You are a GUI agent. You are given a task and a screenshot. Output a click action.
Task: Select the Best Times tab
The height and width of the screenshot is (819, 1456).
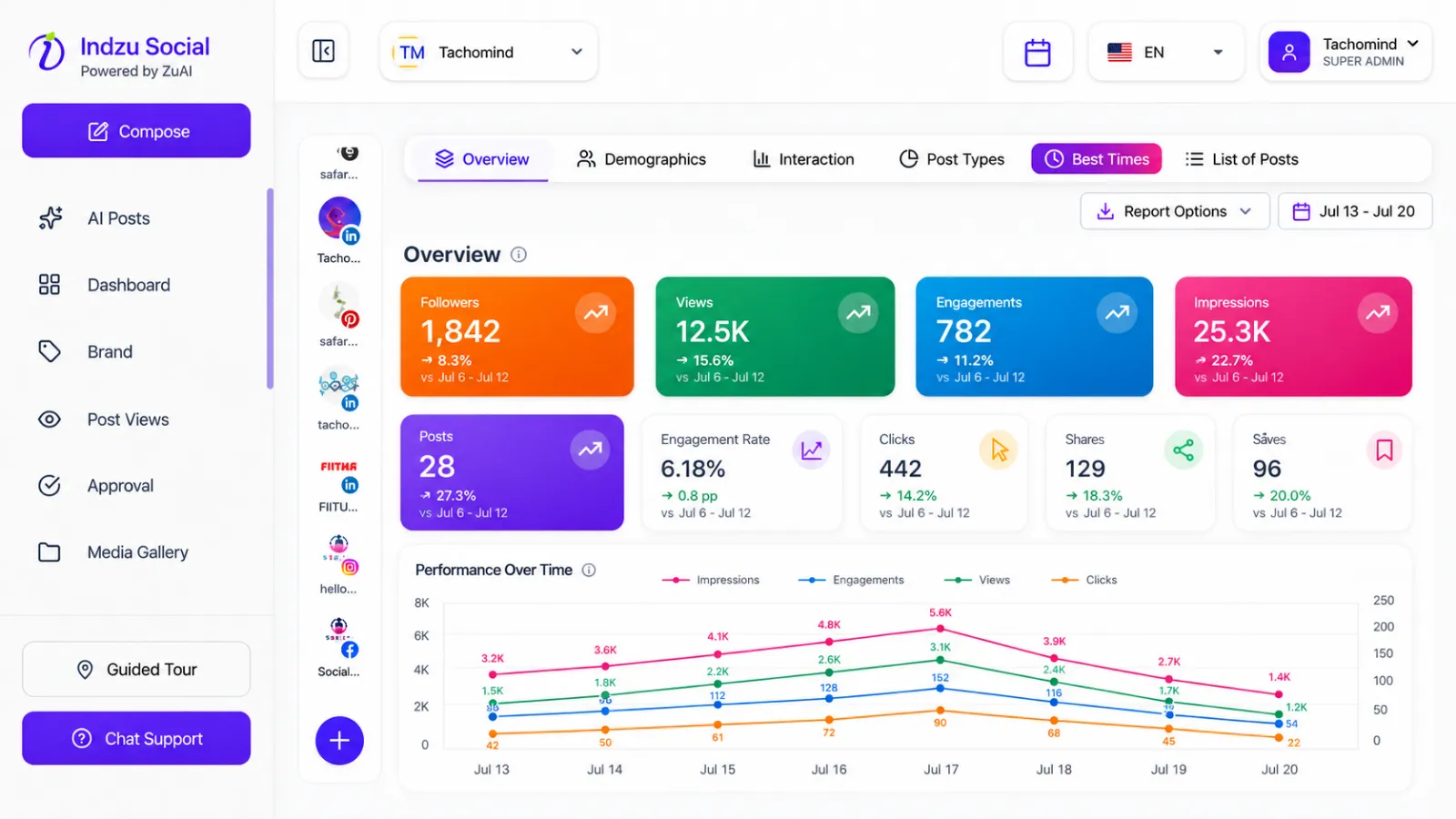(x=1097, y=159)
